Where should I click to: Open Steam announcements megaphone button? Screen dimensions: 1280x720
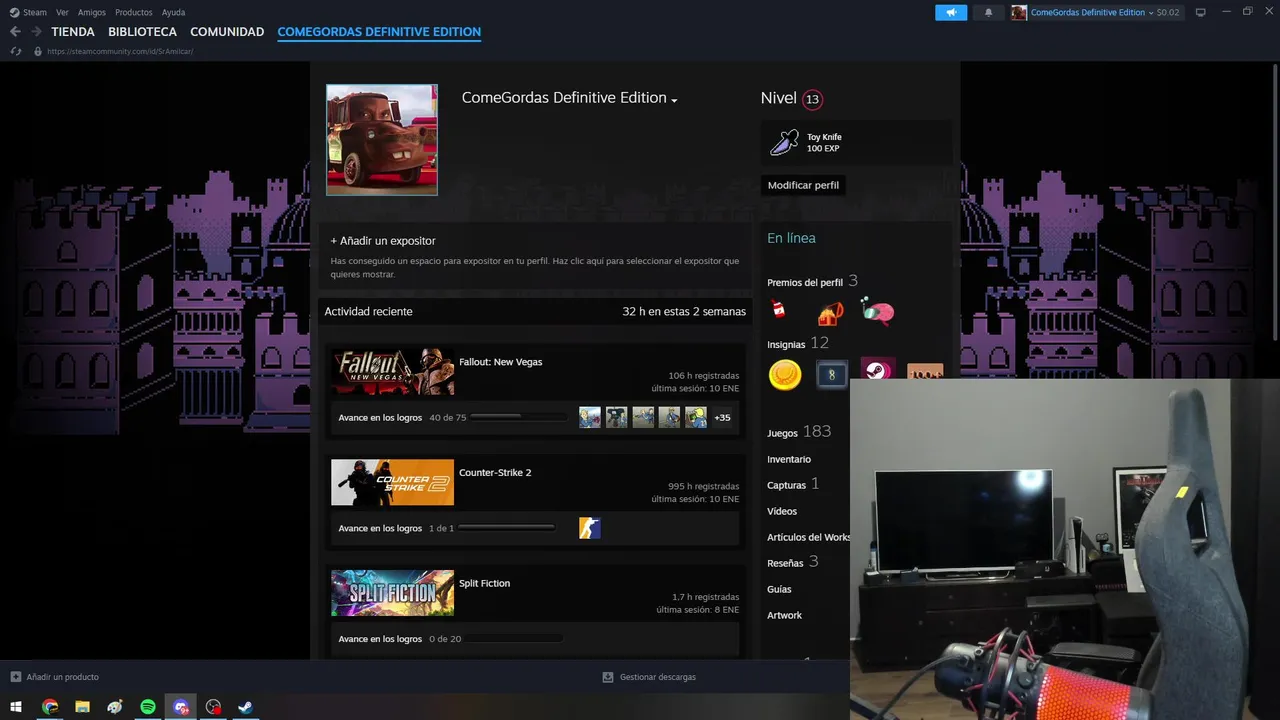[951, 12]
